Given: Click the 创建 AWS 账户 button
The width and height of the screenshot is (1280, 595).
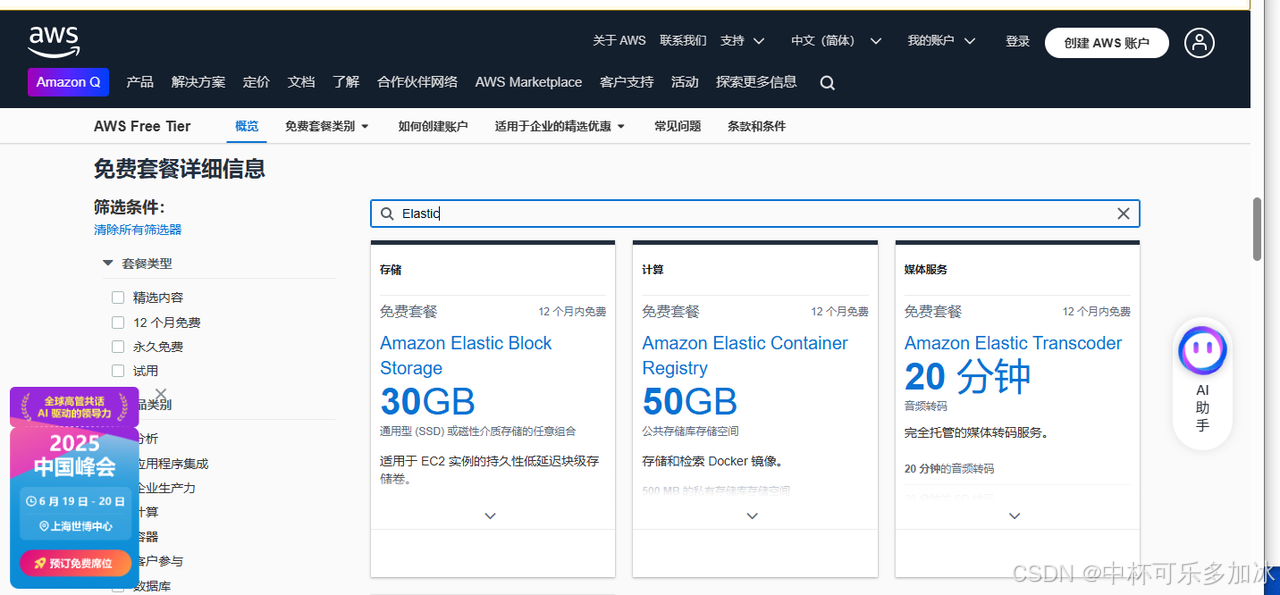Looking at the screenshot, I should (x=1107, y=42).
